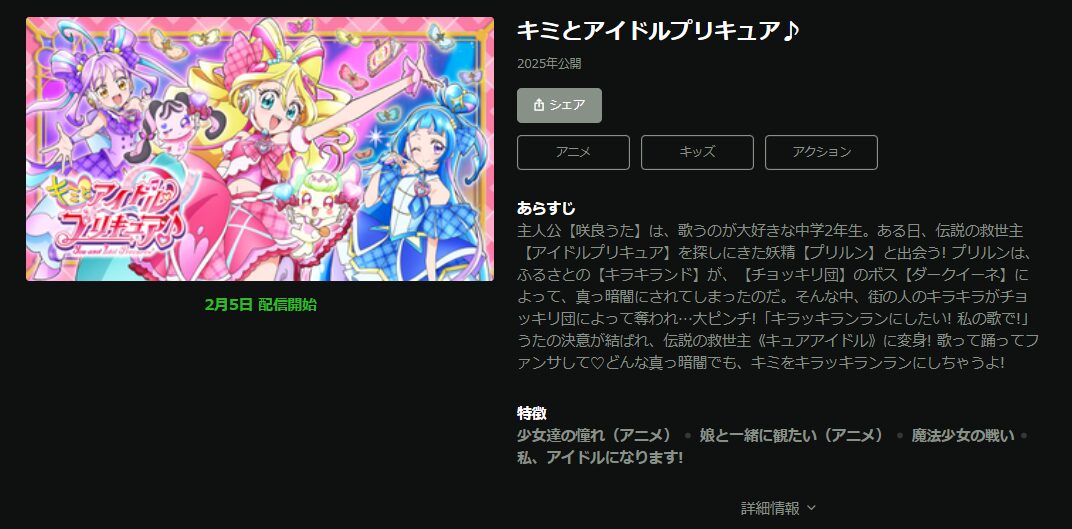Select the アニメ genre tag

click(573, 152)
